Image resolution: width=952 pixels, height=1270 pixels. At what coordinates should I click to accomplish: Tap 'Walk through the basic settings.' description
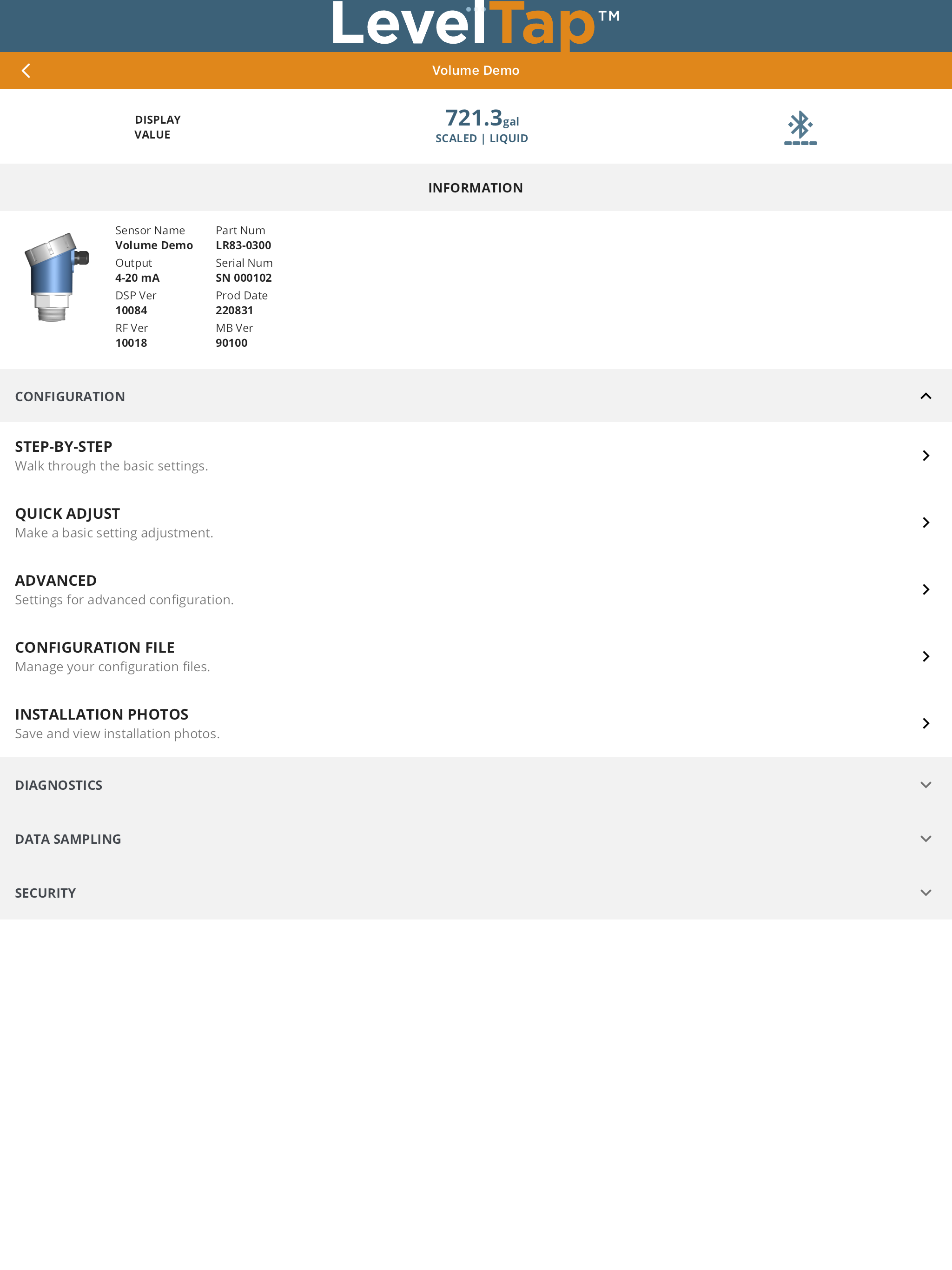112,466
